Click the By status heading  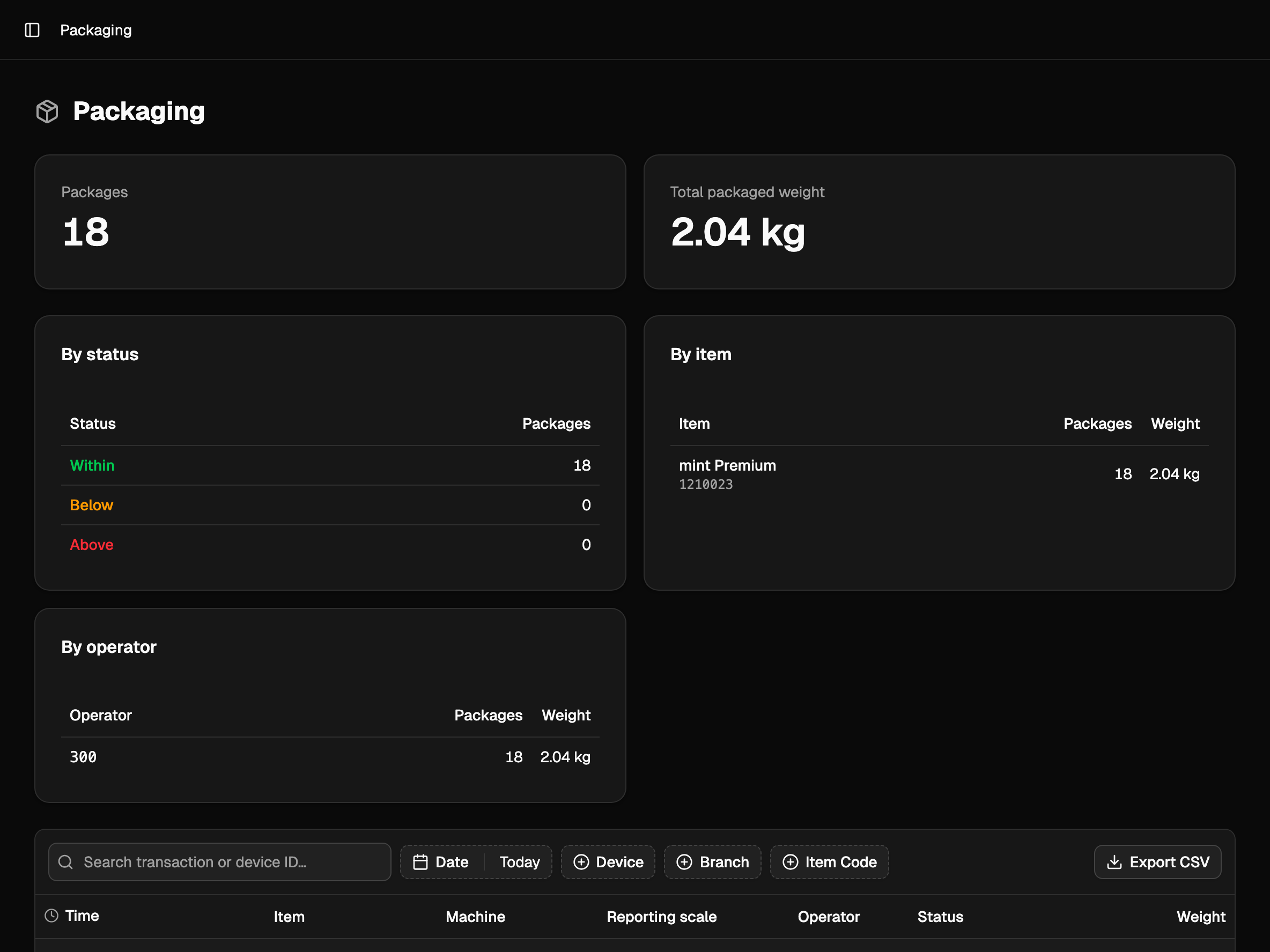(100, 355)
